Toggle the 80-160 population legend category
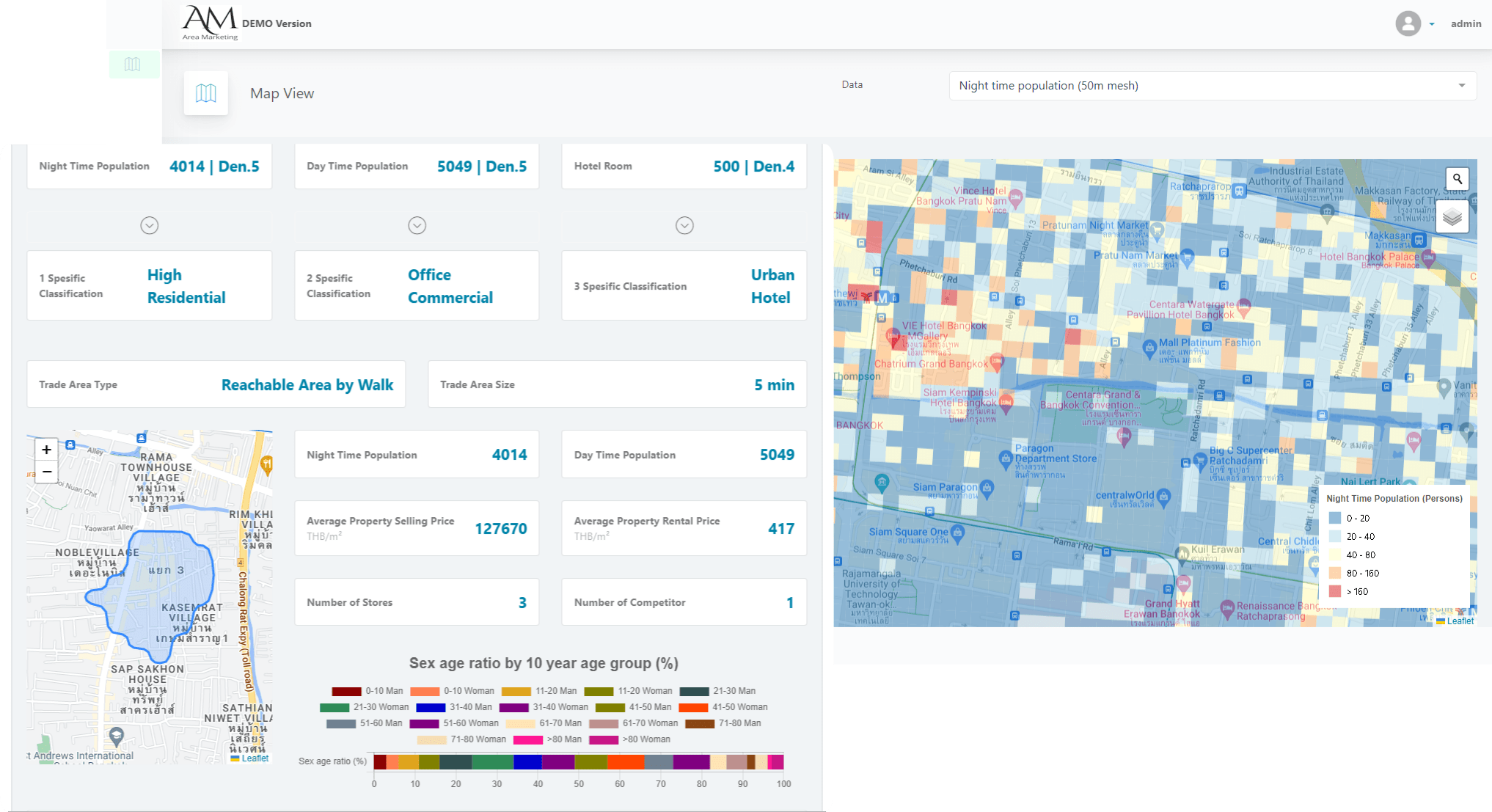Screen dimensions: 1492x812 click(x=1353, y=573)
